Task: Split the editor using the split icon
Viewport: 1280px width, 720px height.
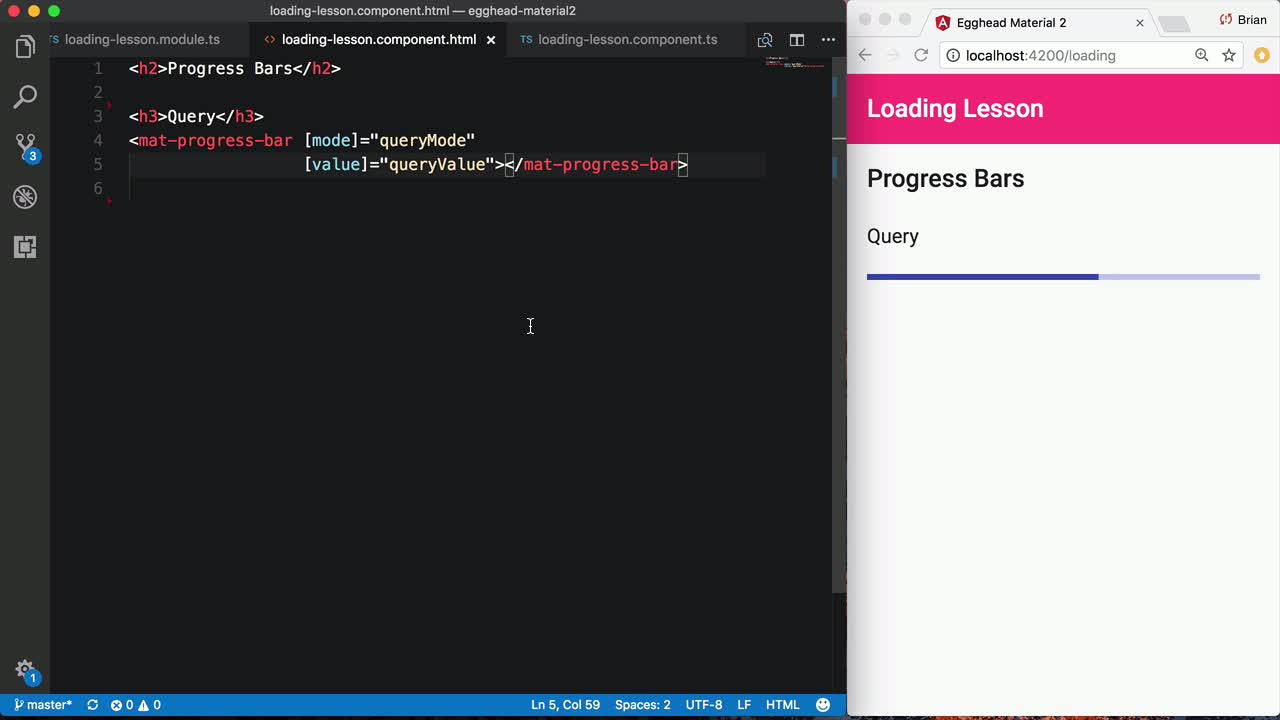Action: (796, 40)
